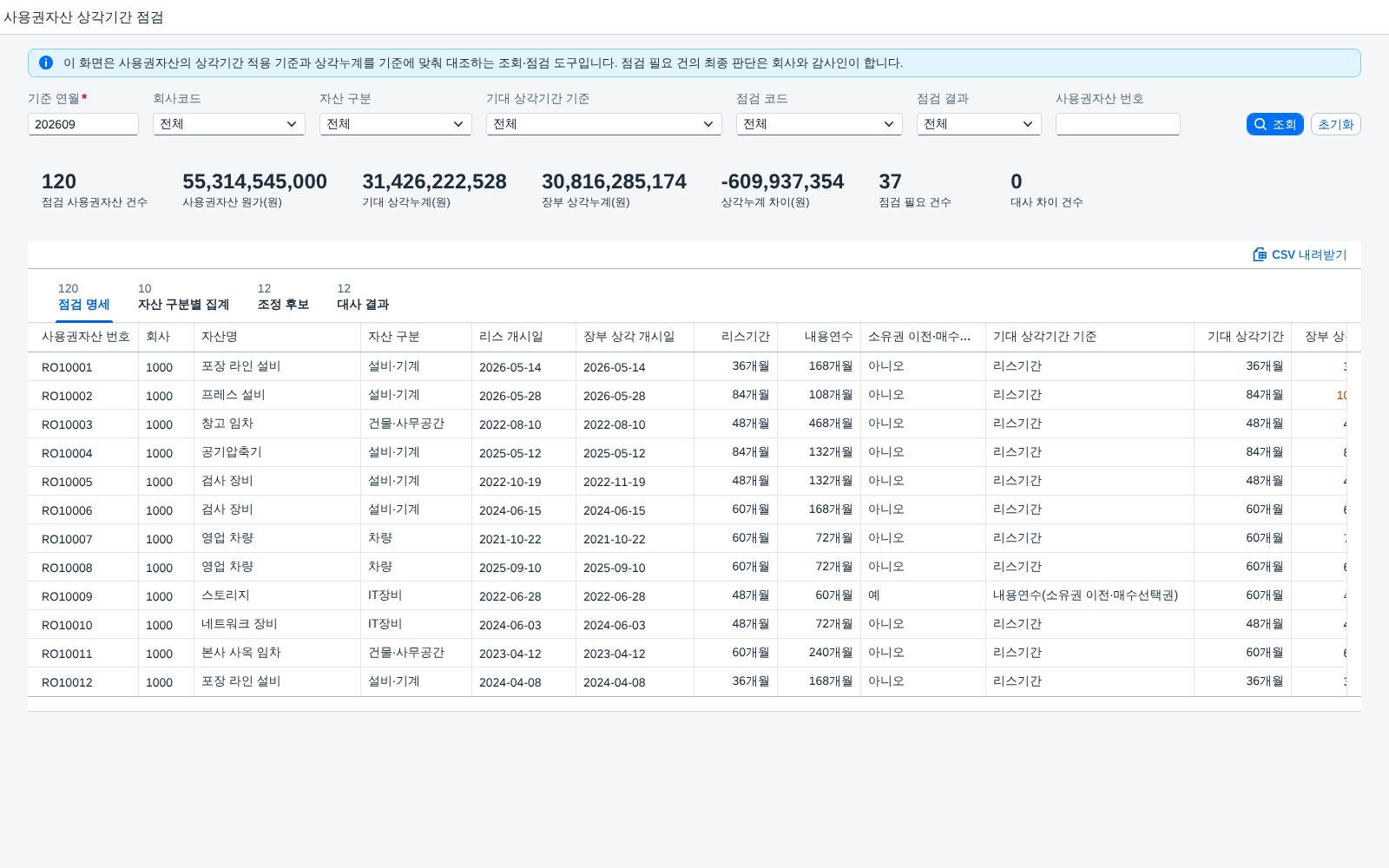Click asset name 프레스 설비
Image resolution: width=1389 pixels, height=868 pixels.
click(233, 395)
